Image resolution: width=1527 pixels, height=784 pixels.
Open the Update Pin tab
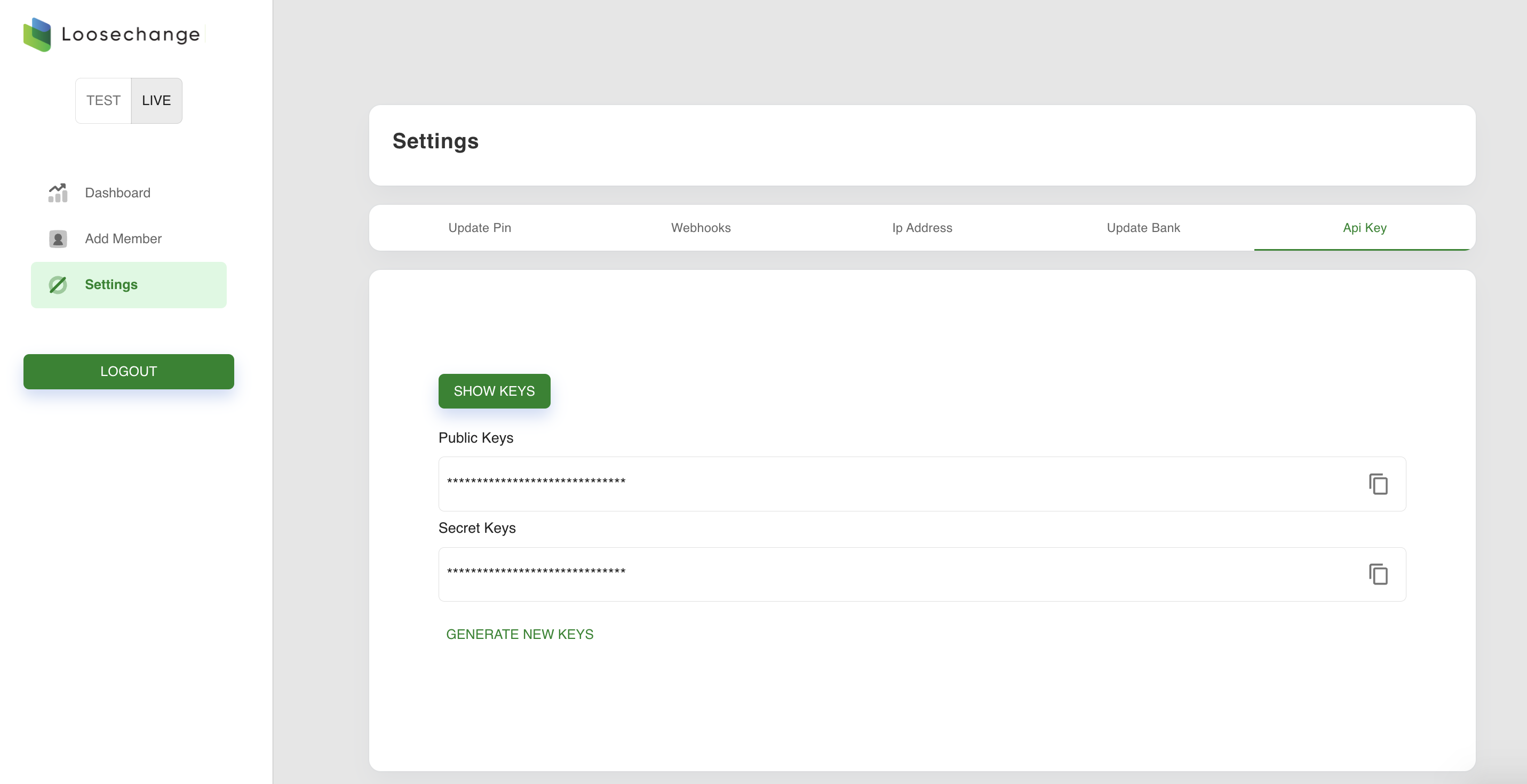(480, 228)
